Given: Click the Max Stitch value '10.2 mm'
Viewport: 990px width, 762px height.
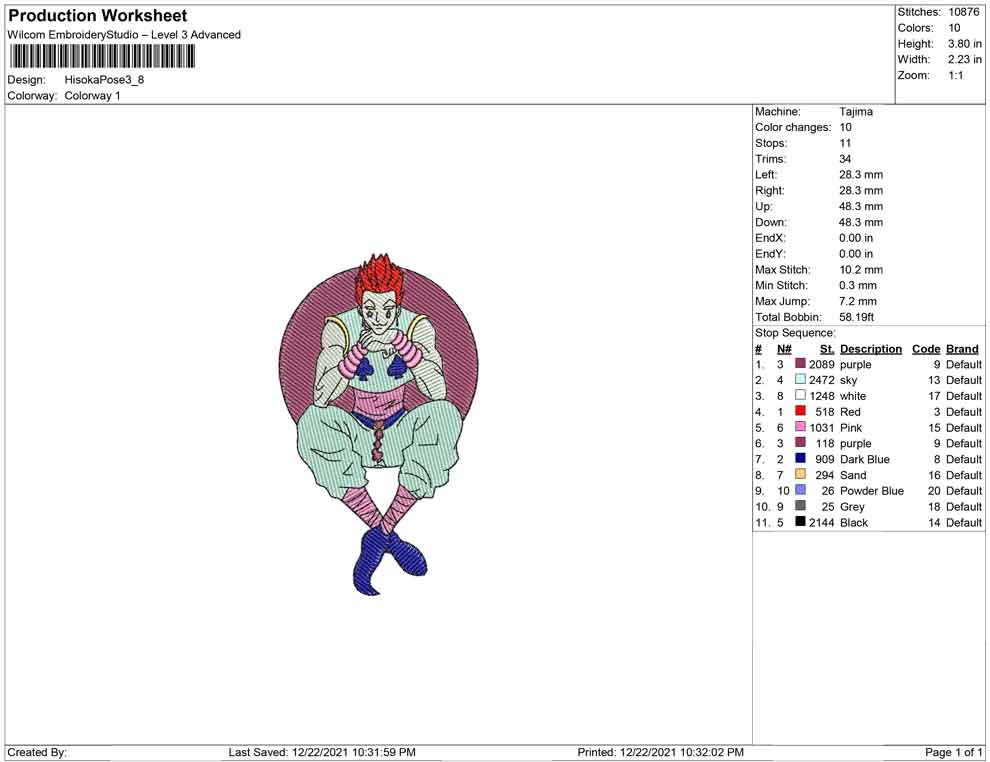Looking at the screenshot, I should (861, 270).
